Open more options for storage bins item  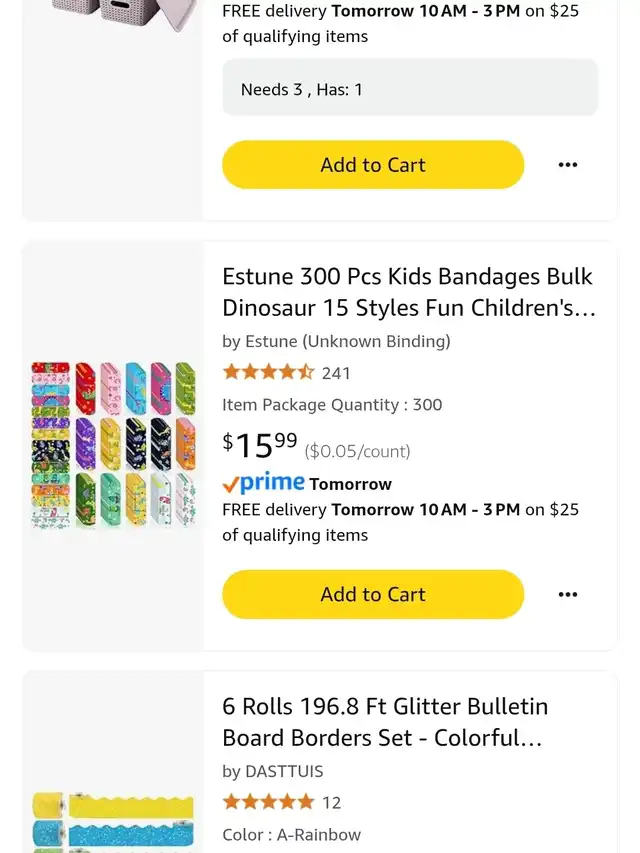click(568, 165)
